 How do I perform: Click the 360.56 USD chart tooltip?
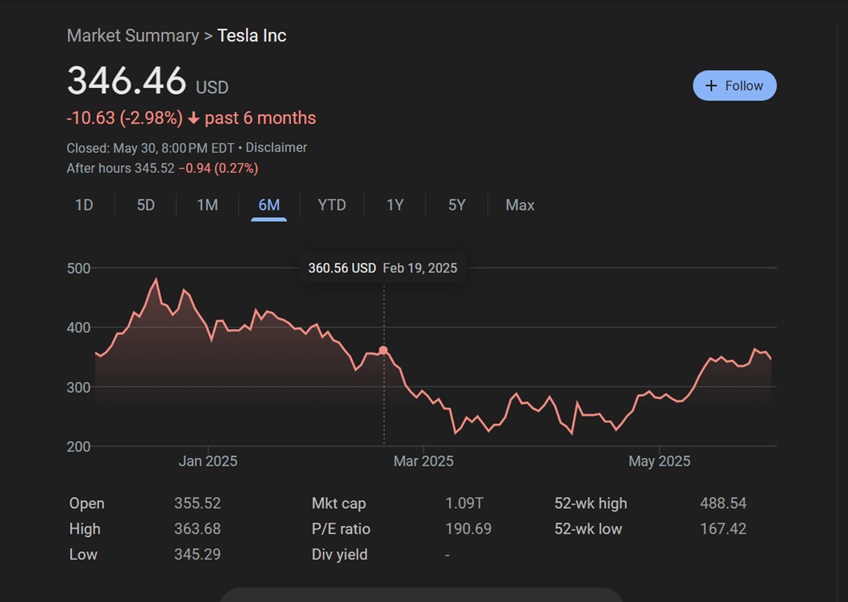coord(382,268)
